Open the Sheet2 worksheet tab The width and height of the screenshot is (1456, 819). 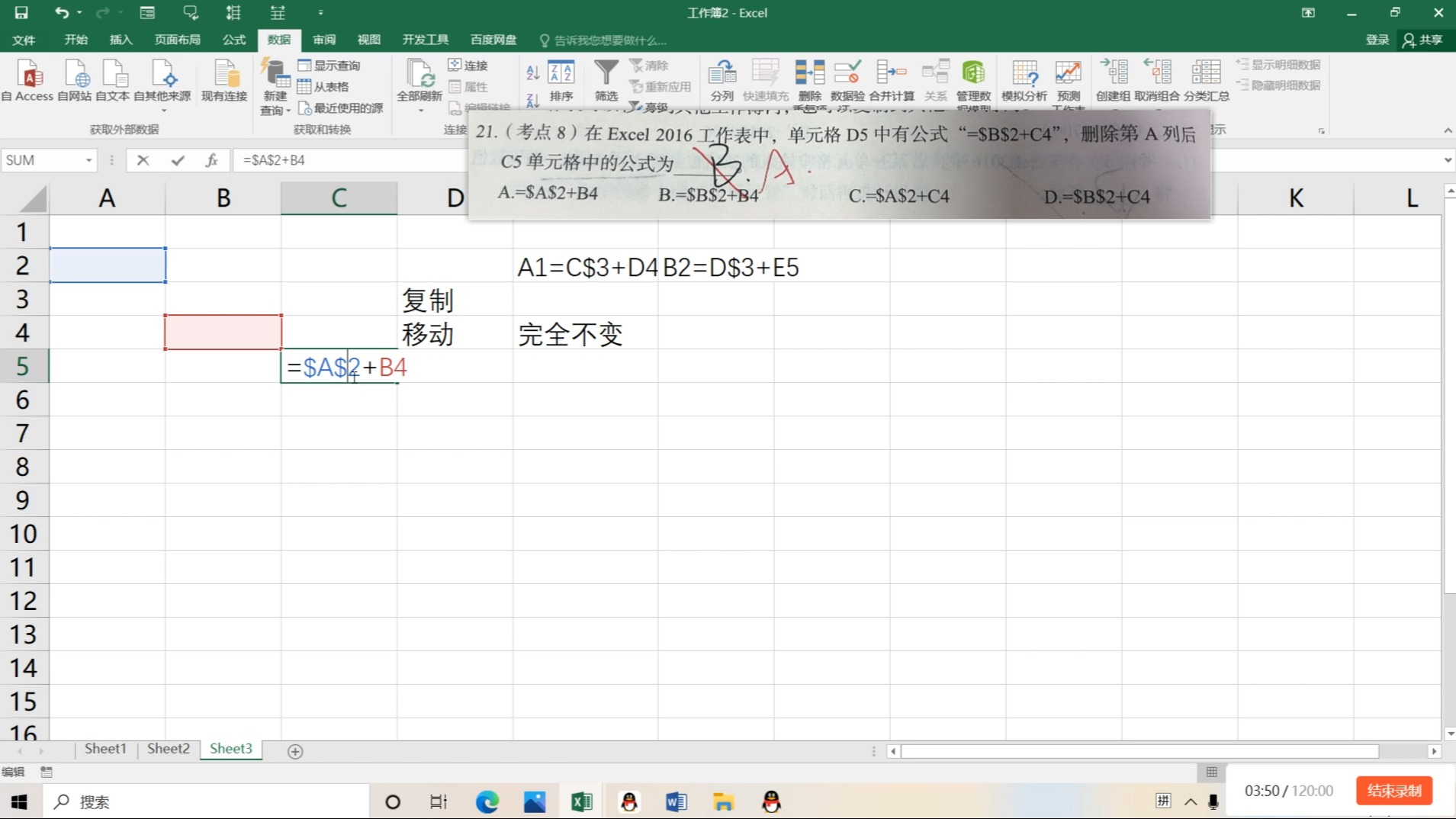[167, 749]
